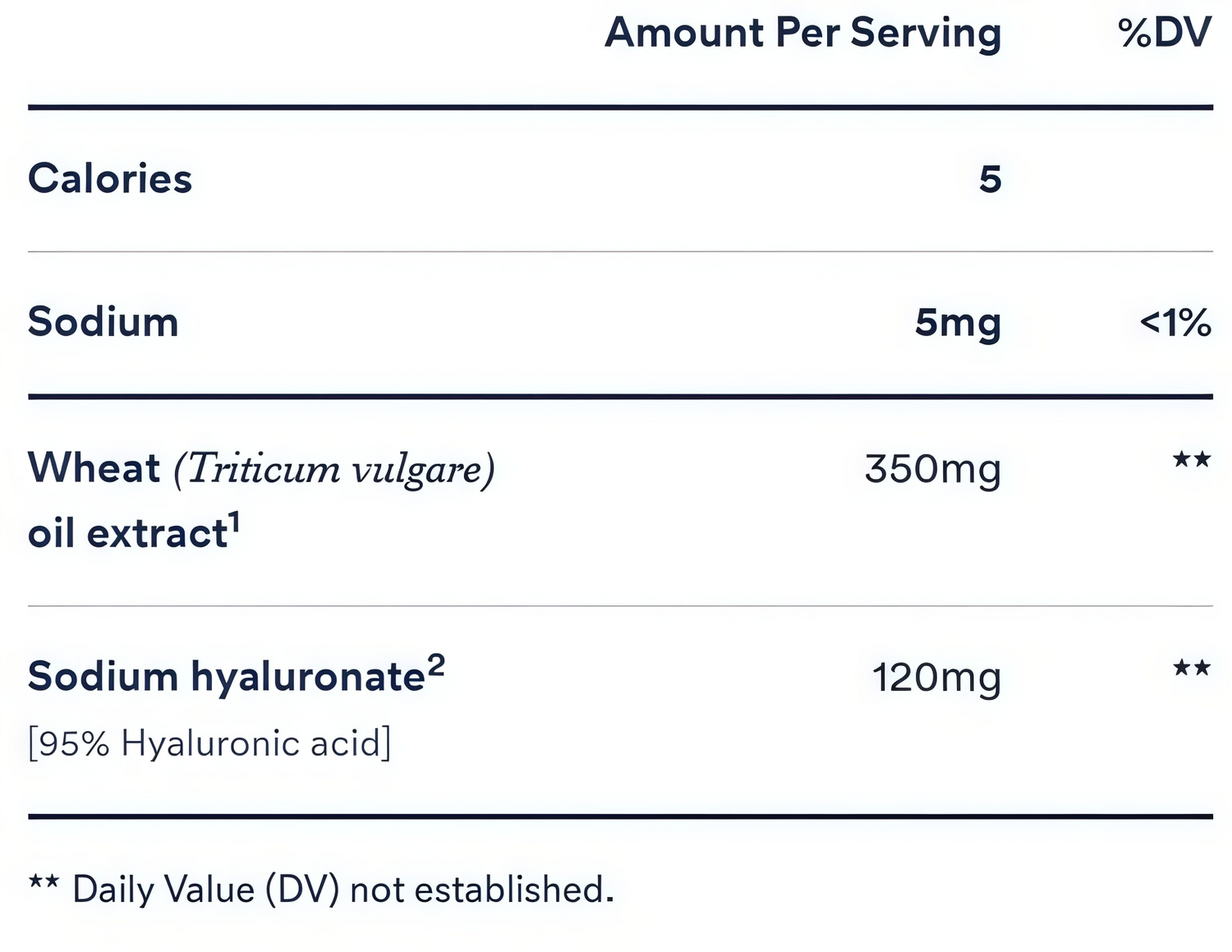Click the %DV column header

tap(1164, 34)
